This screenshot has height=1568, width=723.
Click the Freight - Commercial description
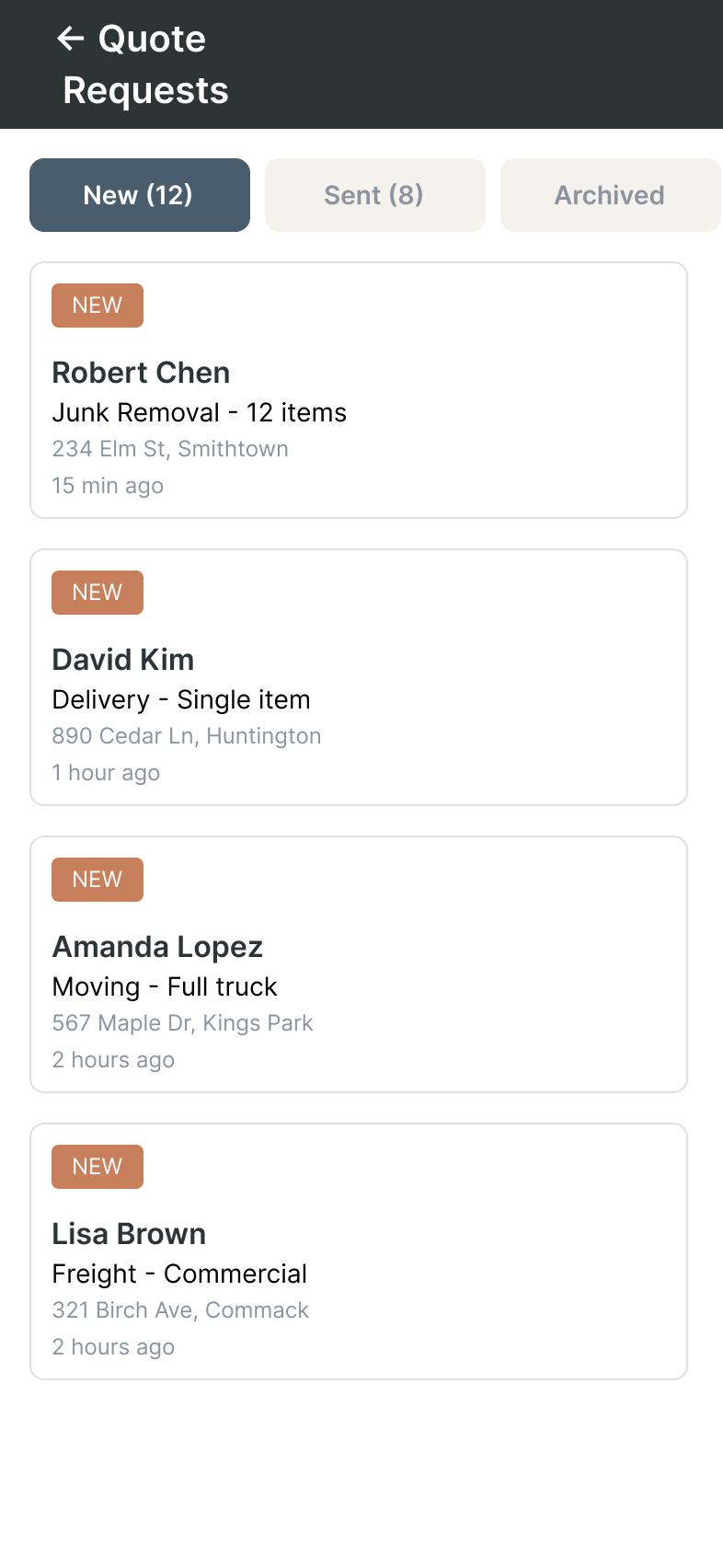click(x=179, y=1274)
